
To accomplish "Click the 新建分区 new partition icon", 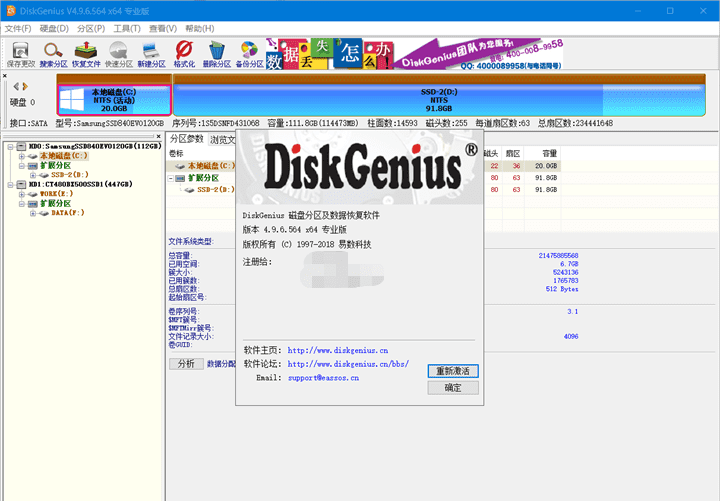I will point(151,55).
